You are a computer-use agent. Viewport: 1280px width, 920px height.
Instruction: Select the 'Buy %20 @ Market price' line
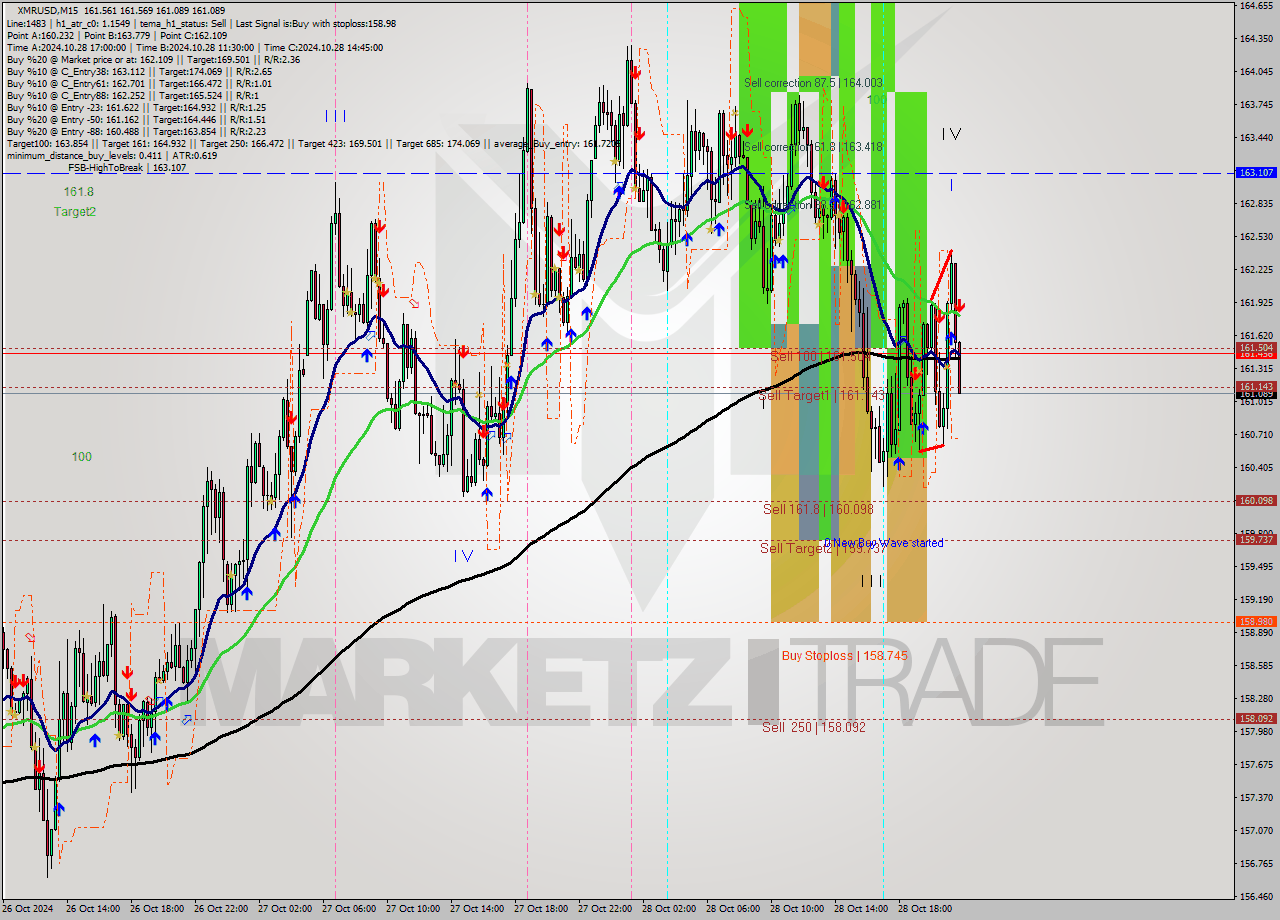153,59
